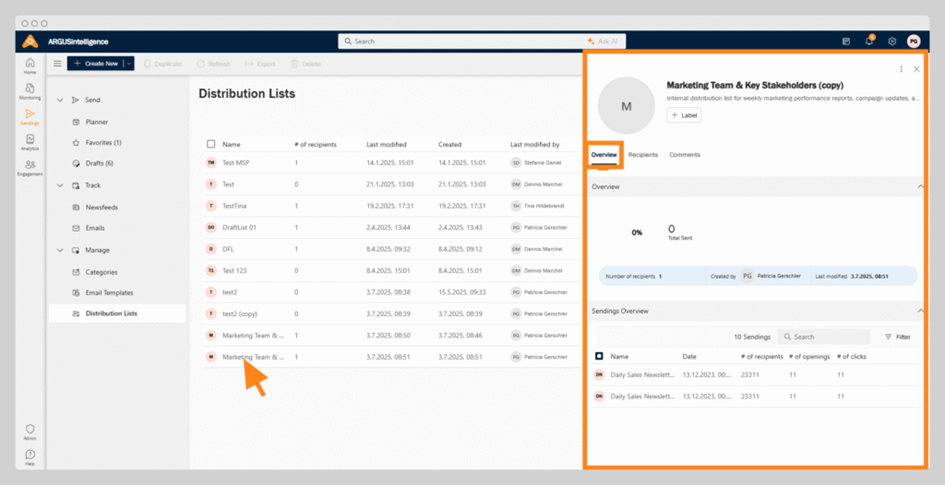This screenshot has height=485, width=945.
Task: Open settings gear in top bar
Action: coord(892,41)
